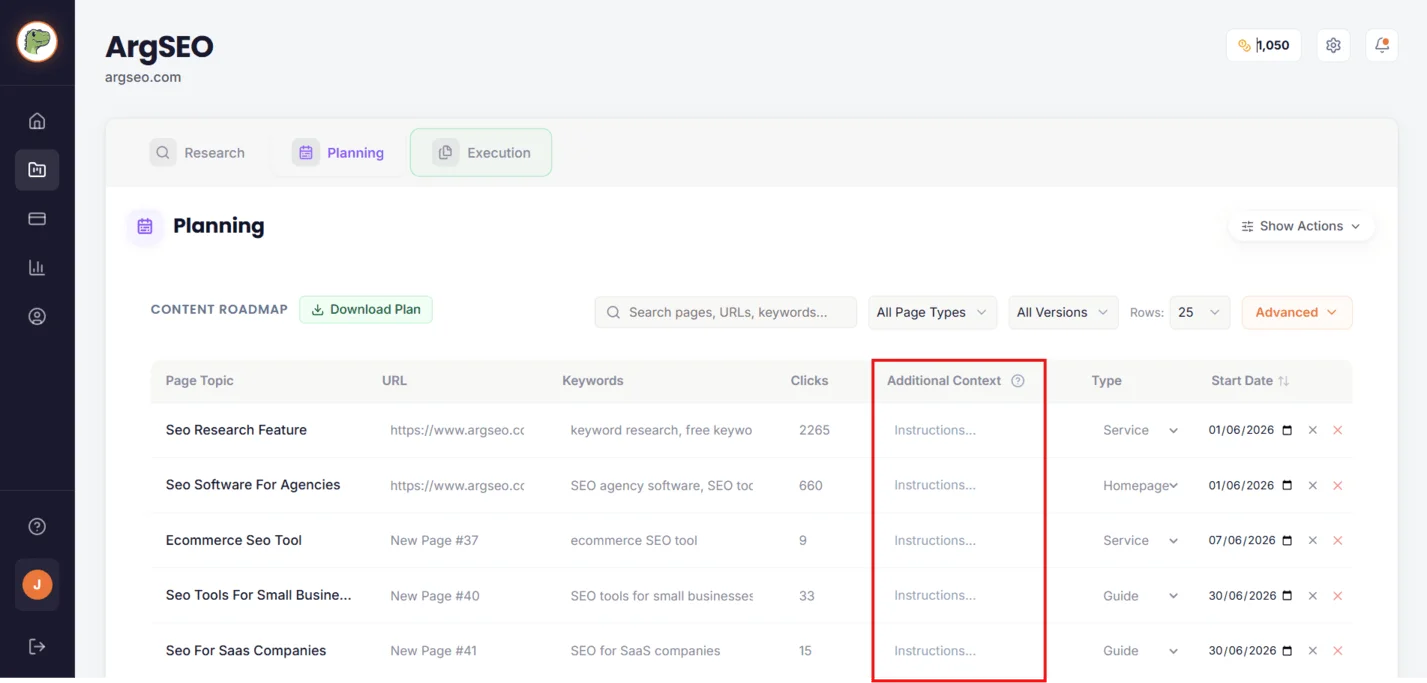The image size is (1427, 683).
Task: Click gray X in Seo Tools For Small Business row
Action: (1313, 595)
